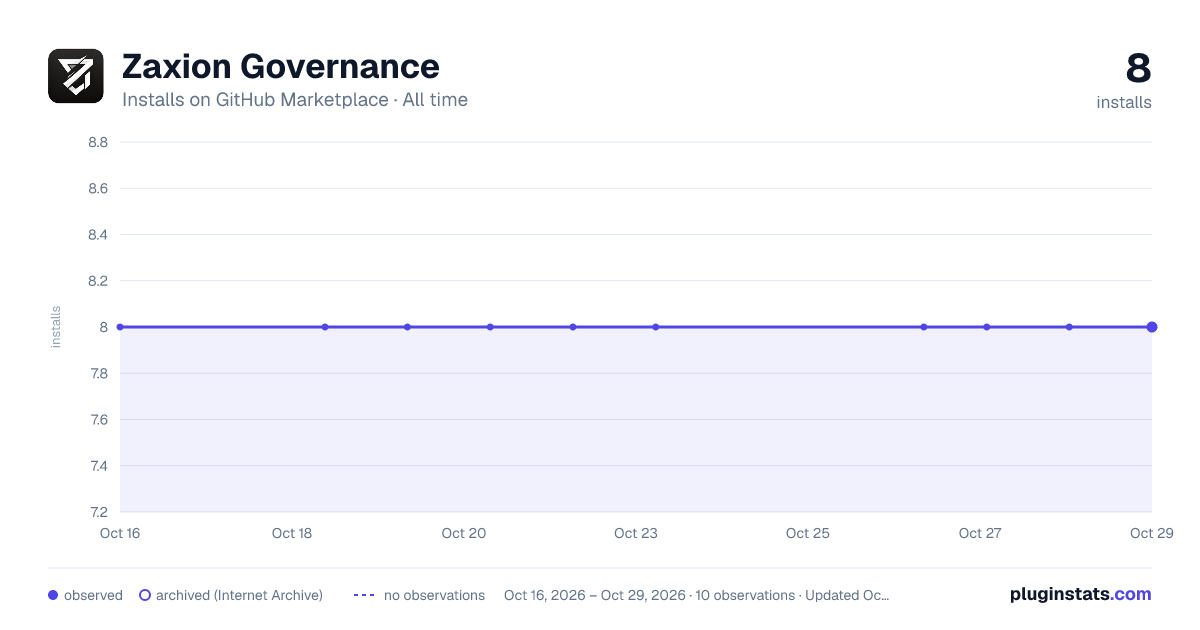This screenshot has height=630, width=1200.
Task: Select the data point just after Oct 18
Action: pos(325,327)
